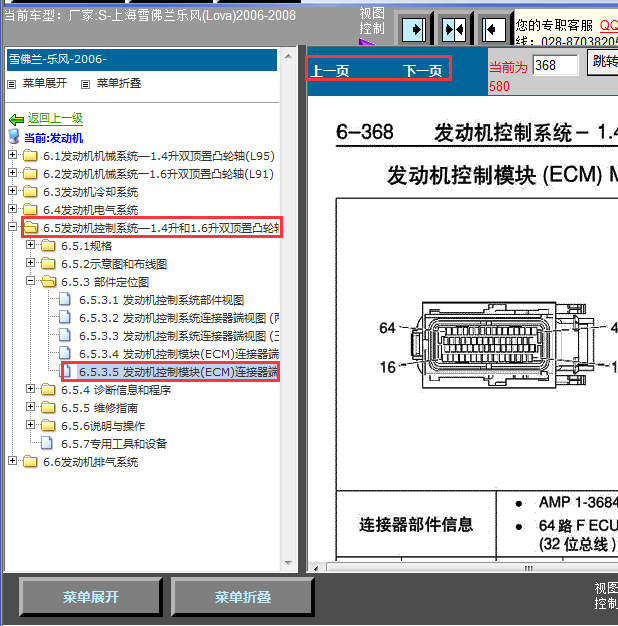Expand the 6.4发动机电气系统 node
This screenshot has height=626, width=618.
click(x=12, y=208)
